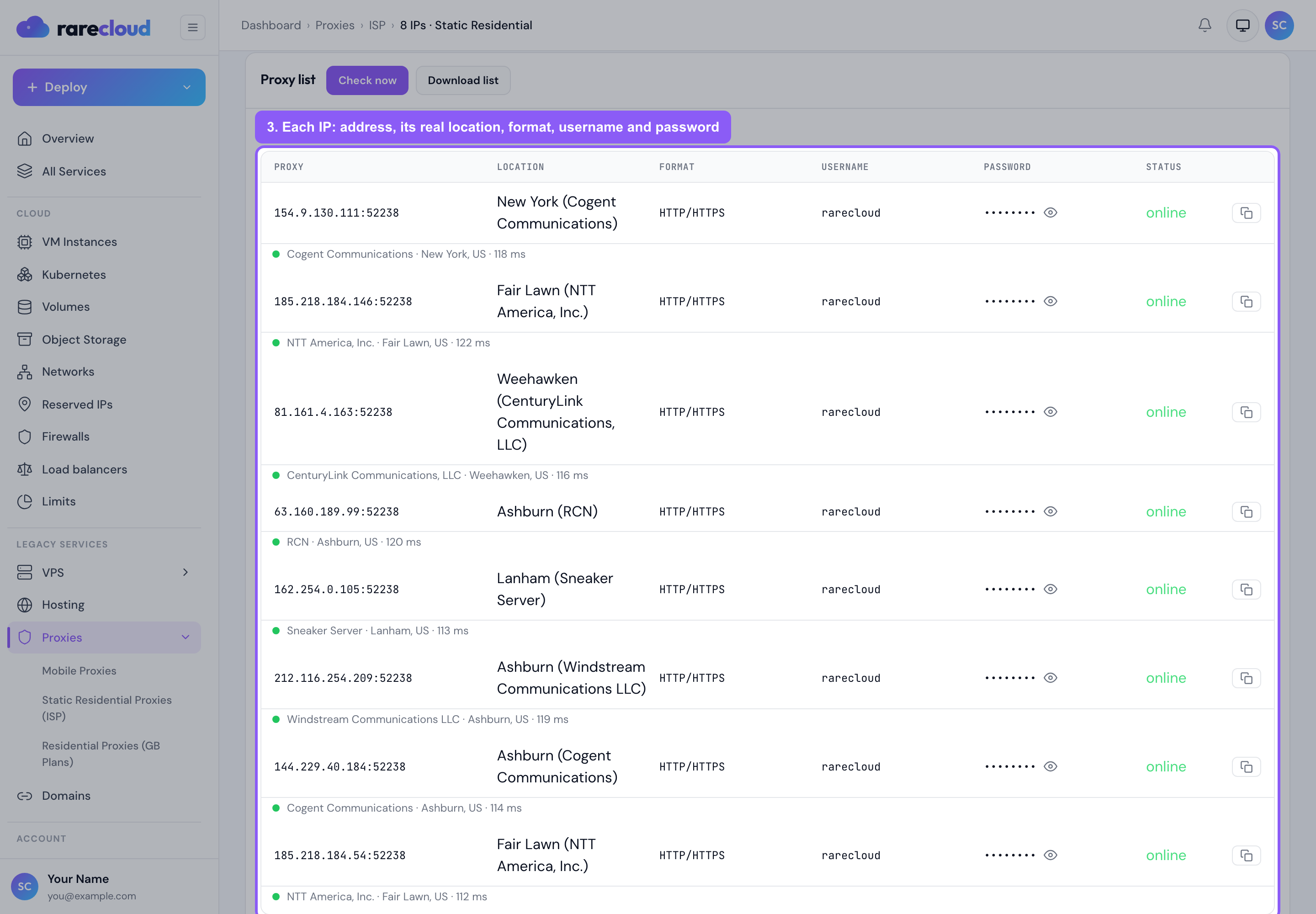This screenshot has width=1316, height=914.
Task: Expand the VPS submenu chevron
Action: pos(185,572)
